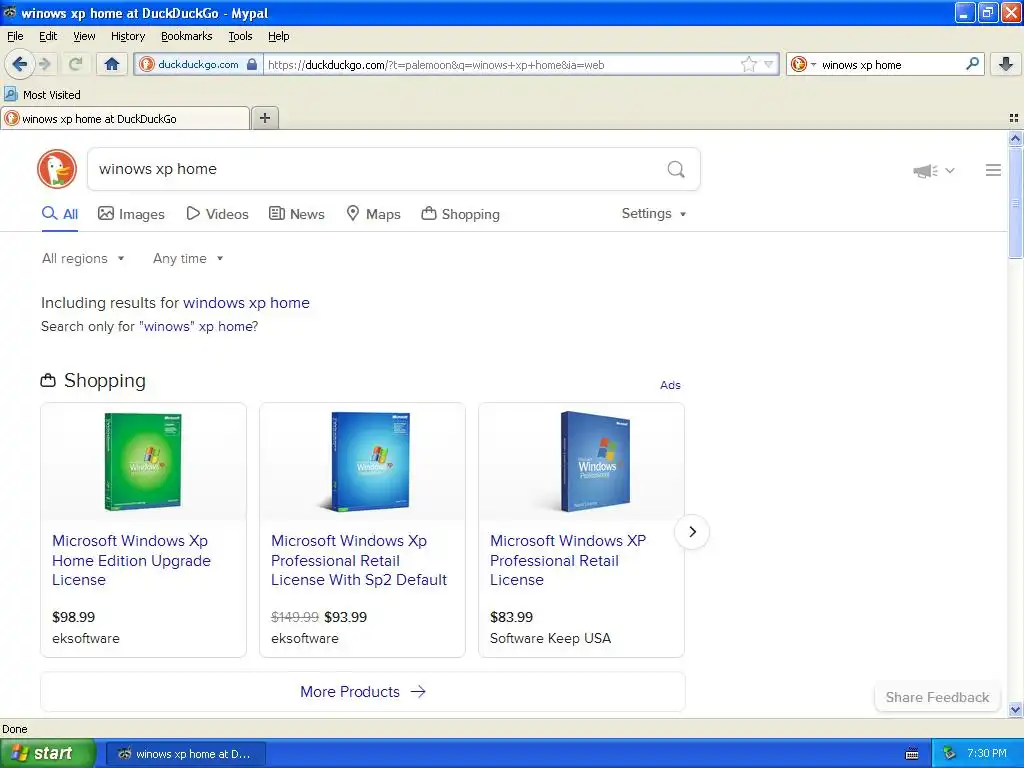
Task: Go to the home page icon
Action: [112, 64]
